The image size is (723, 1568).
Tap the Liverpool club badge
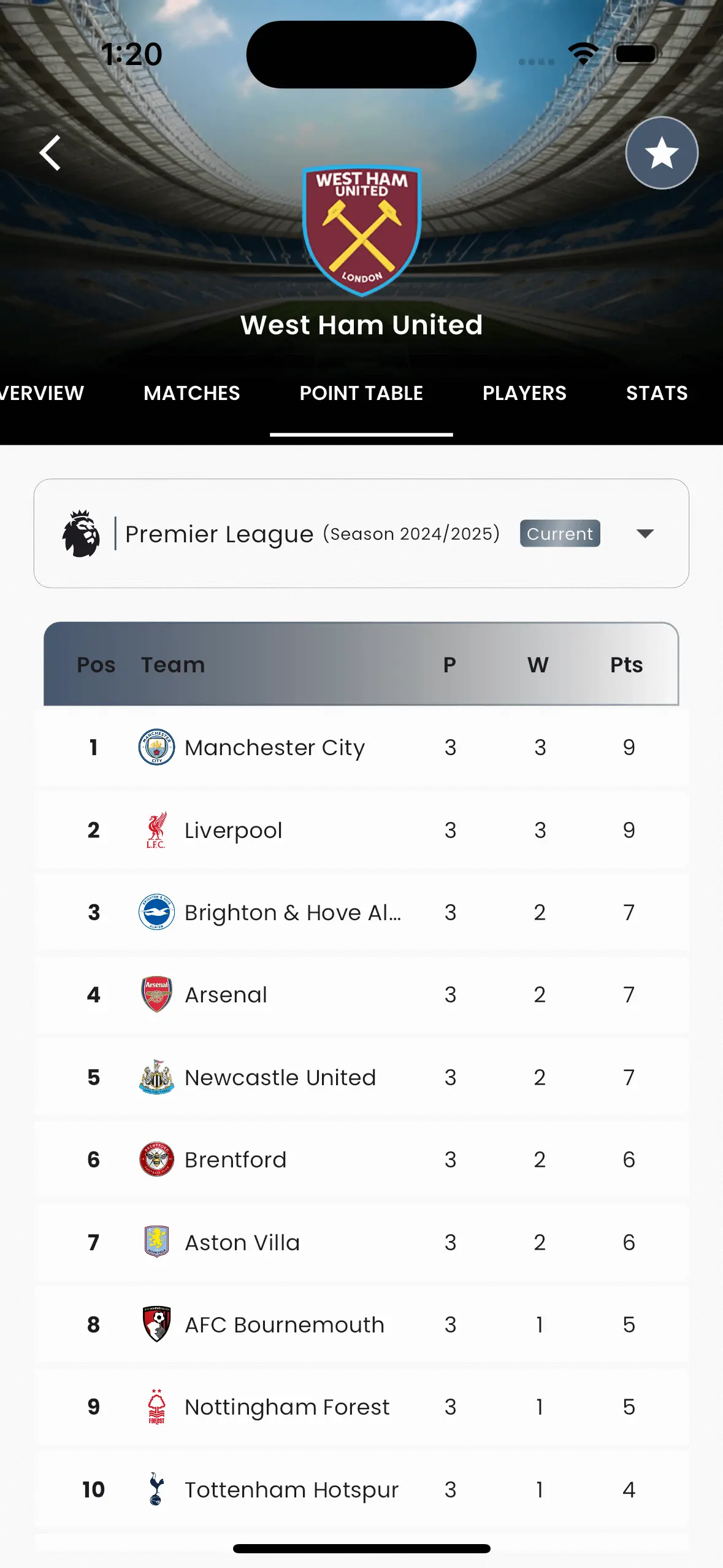coord(156,830)
